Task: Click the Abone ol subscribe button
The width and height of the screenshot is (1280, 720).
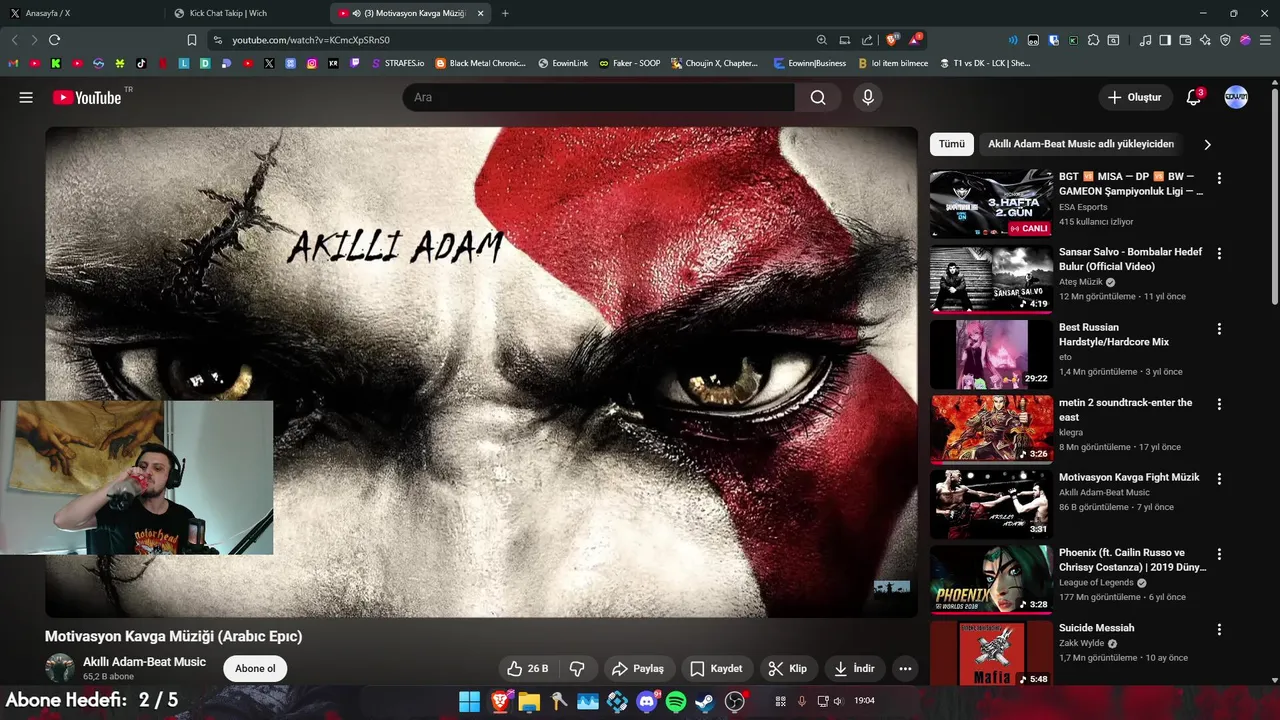Action: (255, 668)
